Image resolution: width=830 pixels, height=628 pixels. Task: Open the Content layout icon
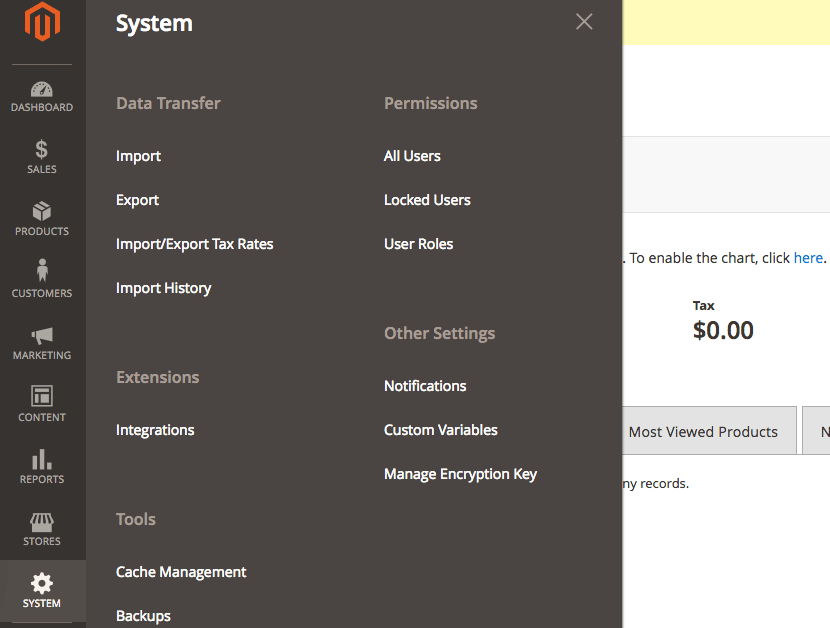tap(42, 397)
